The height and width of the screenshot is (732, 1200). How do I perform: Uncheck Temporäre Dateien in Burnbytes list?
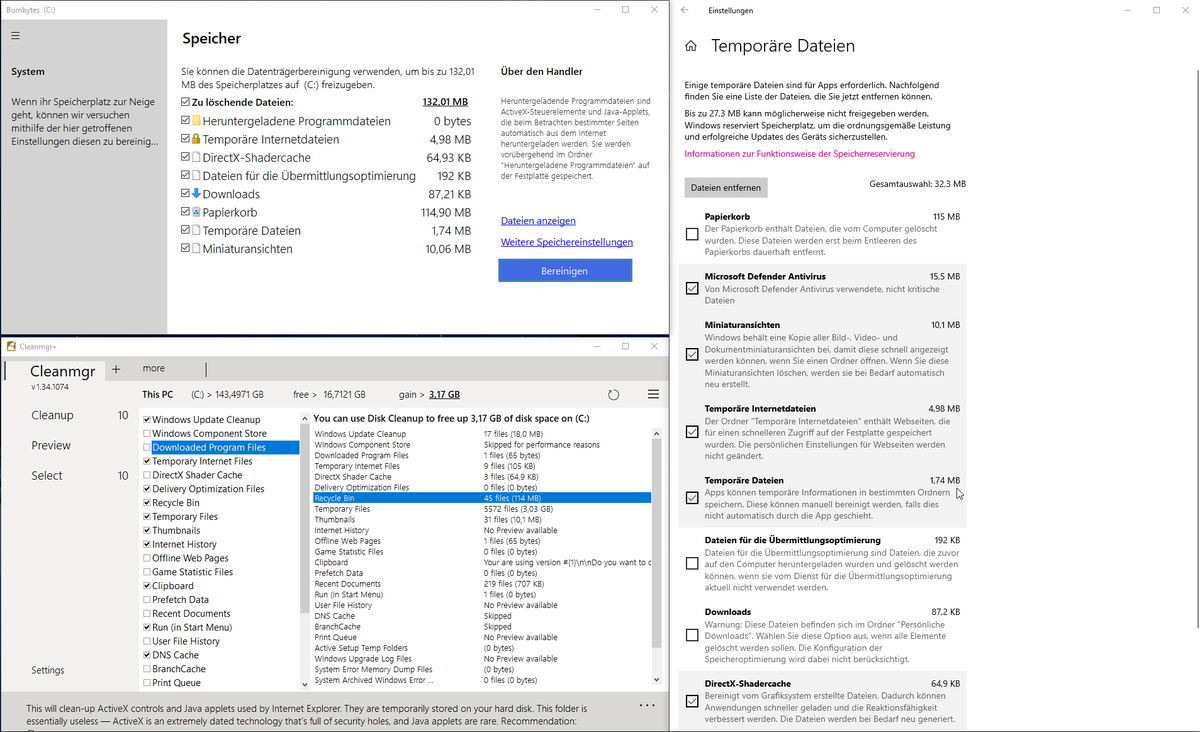tap(185, 230)
